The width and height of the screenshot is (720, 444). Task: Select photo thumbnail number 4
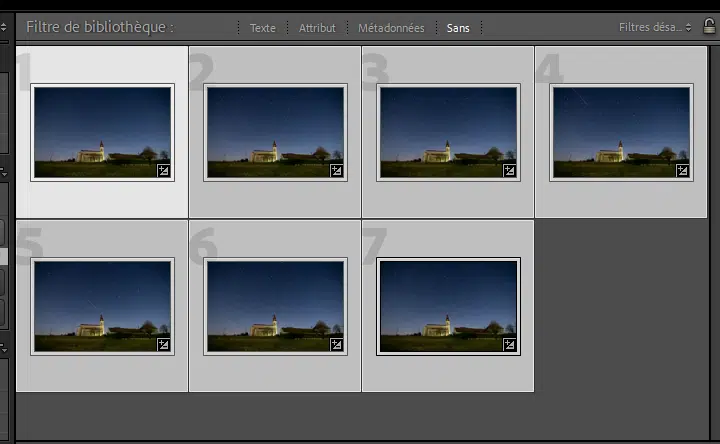tap(621, 132)
